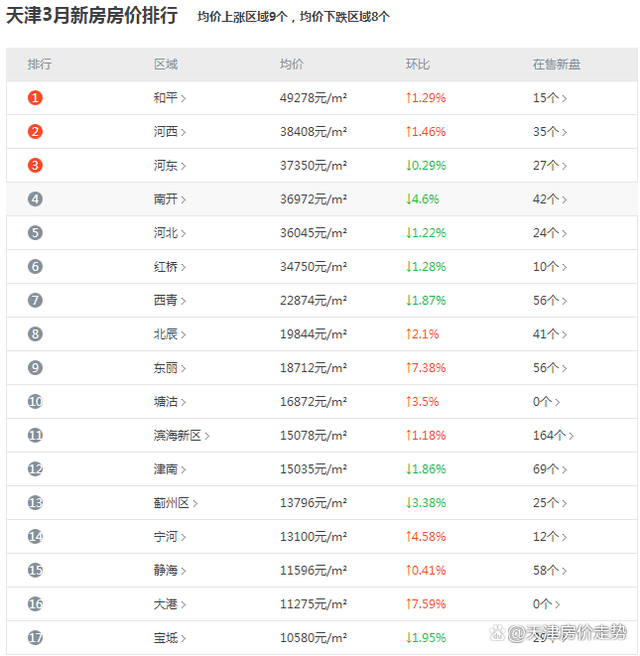
Task: Select the 均价 column header
Action: tap(292, 64)
